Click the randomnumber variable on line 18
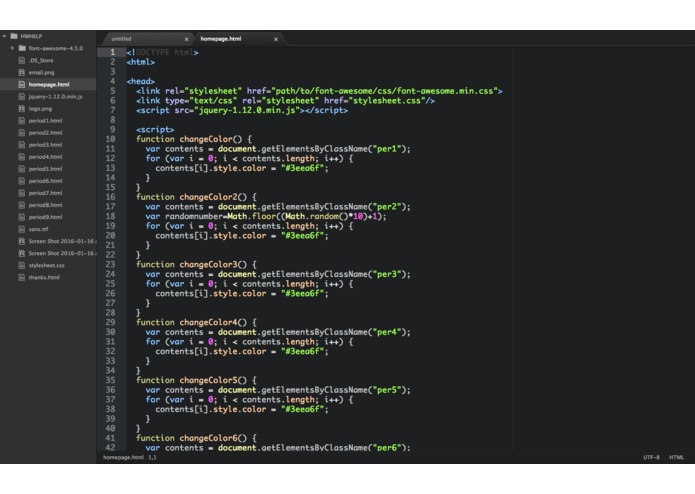Viewport: 695px width, 494px height. click(194, 217)
